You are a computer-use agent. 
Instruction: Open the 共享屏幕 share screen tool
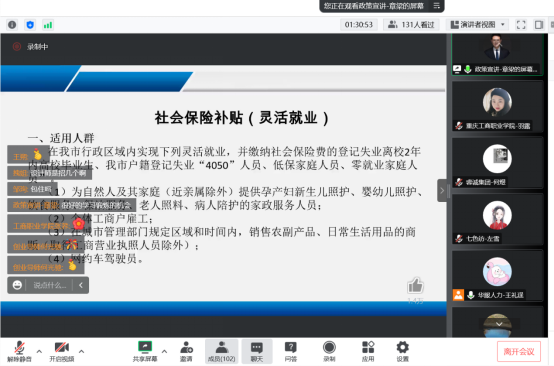coord(145,352)
